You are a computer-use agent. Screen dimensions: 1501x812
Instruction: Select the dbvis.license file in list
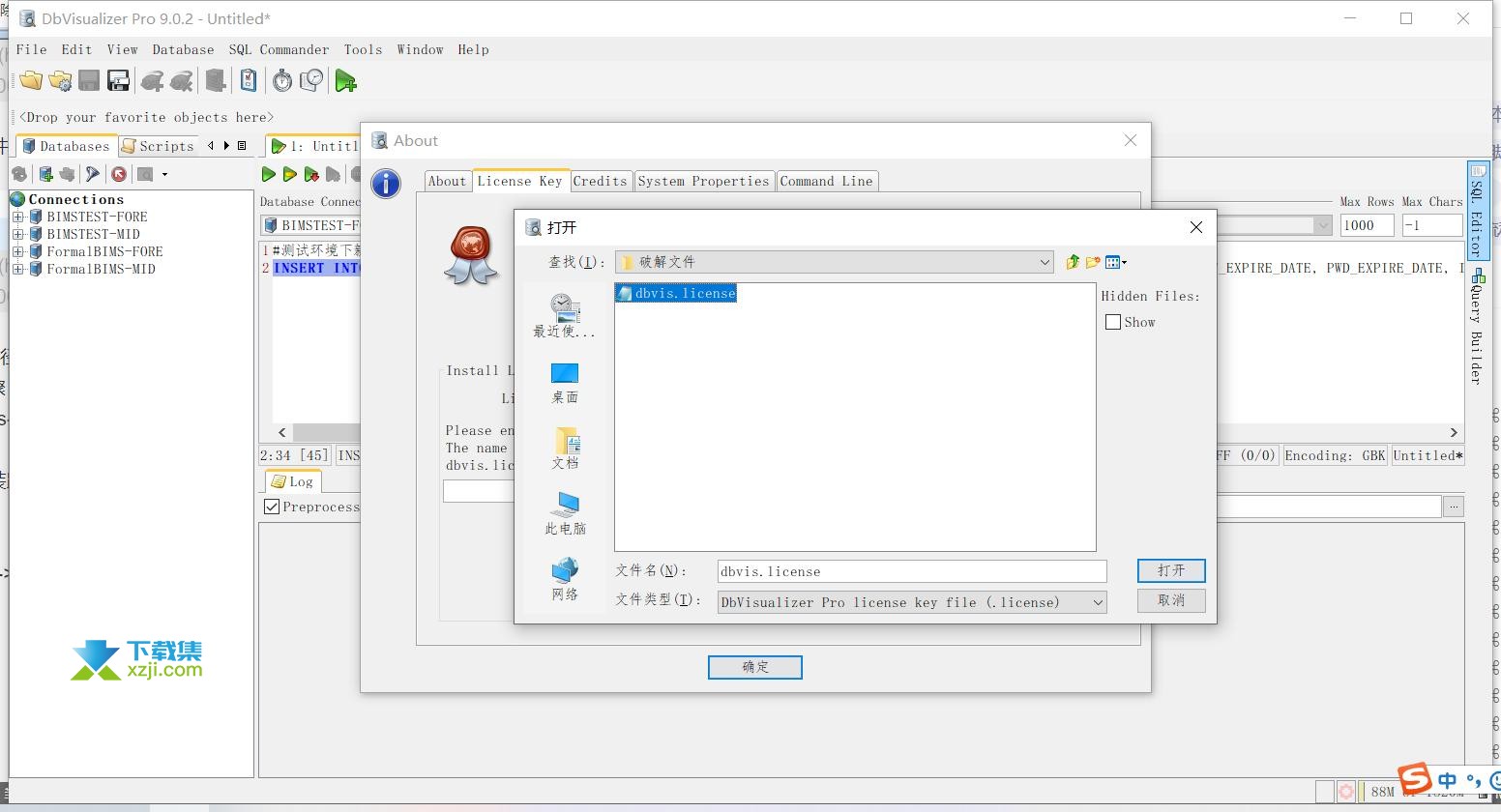[x=676, y=293]
